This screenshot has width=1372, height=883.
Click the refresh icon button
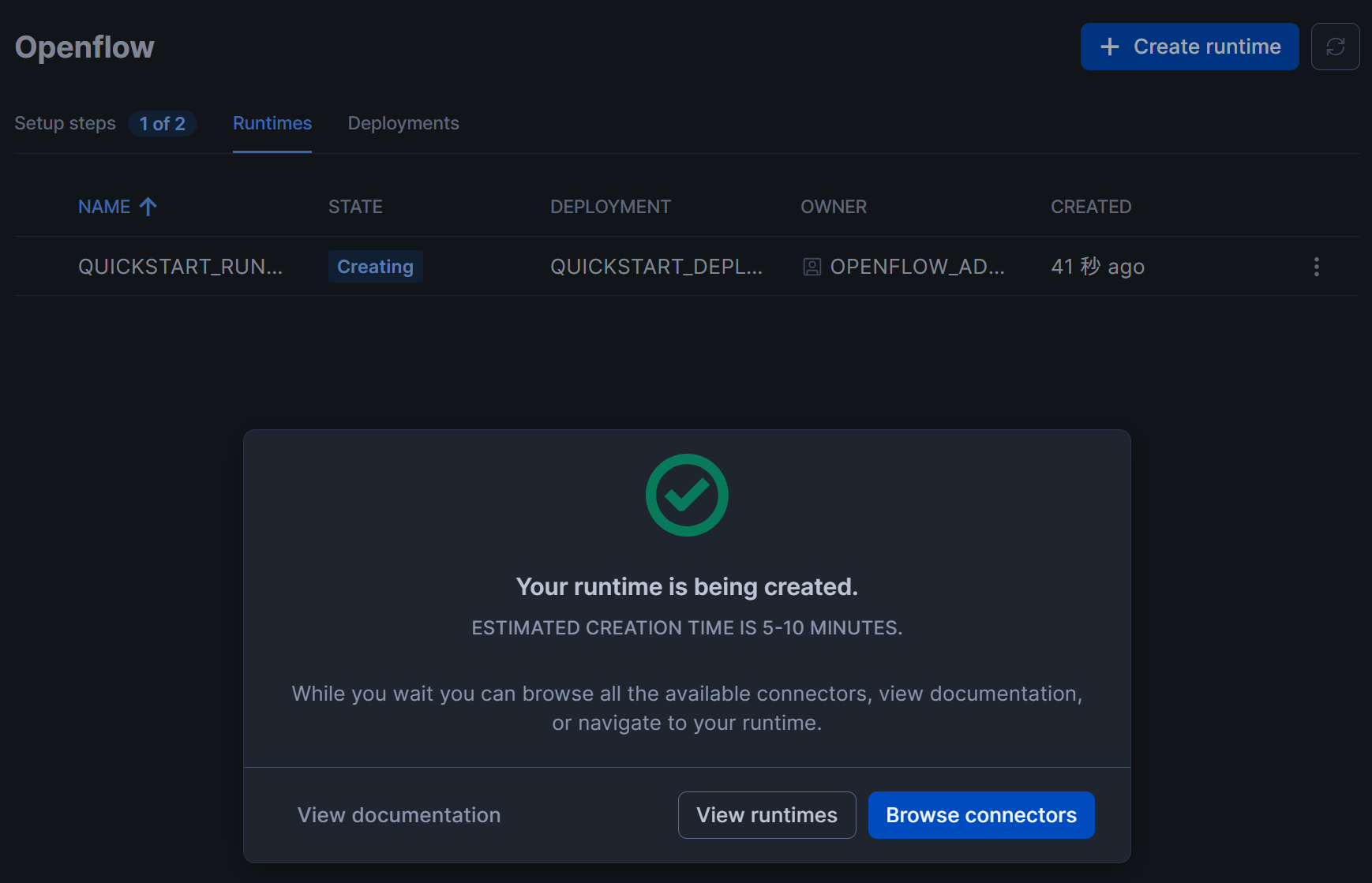click(1335, 47)
